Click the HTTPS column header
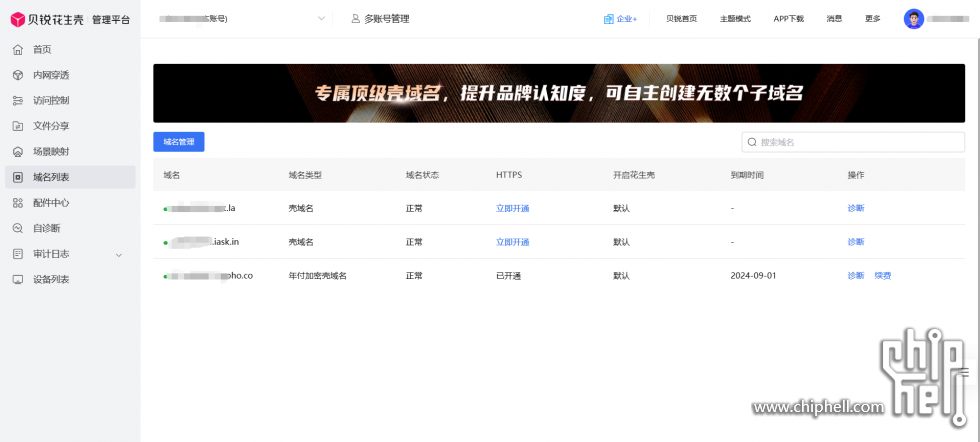This screenshot has width=980, height=442. pos(509,175)
